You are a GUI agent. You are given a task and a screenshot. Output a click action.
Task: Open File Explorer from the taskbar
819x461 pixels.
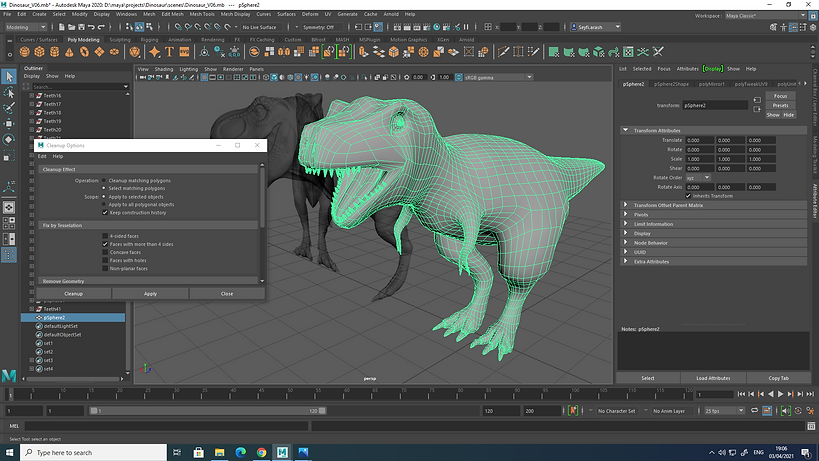[219, 452]
